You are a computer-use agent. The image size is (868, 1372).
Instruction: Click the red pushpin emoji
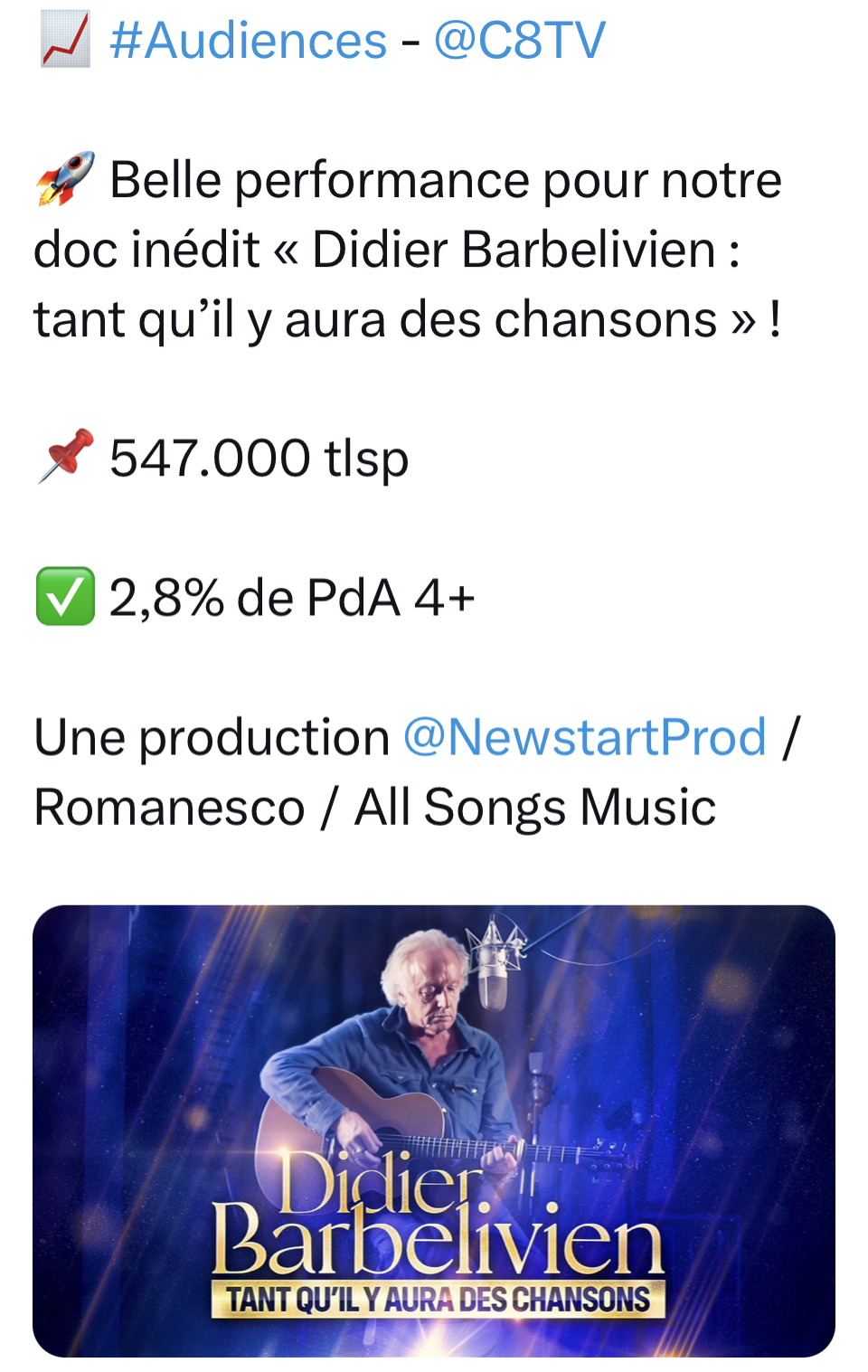point(65,457)
